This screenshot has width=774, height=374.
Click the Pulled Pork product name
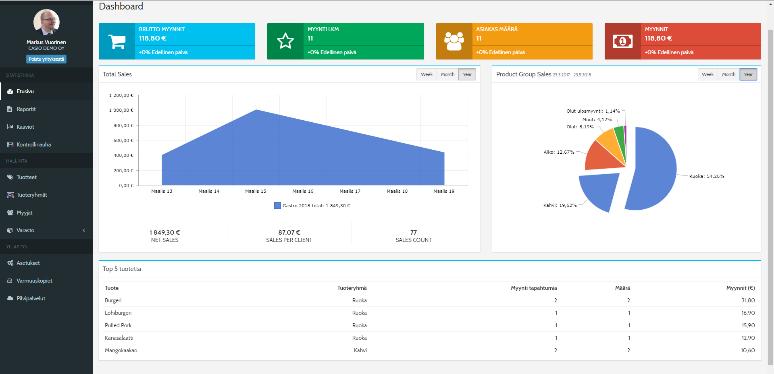coord(117,326)
